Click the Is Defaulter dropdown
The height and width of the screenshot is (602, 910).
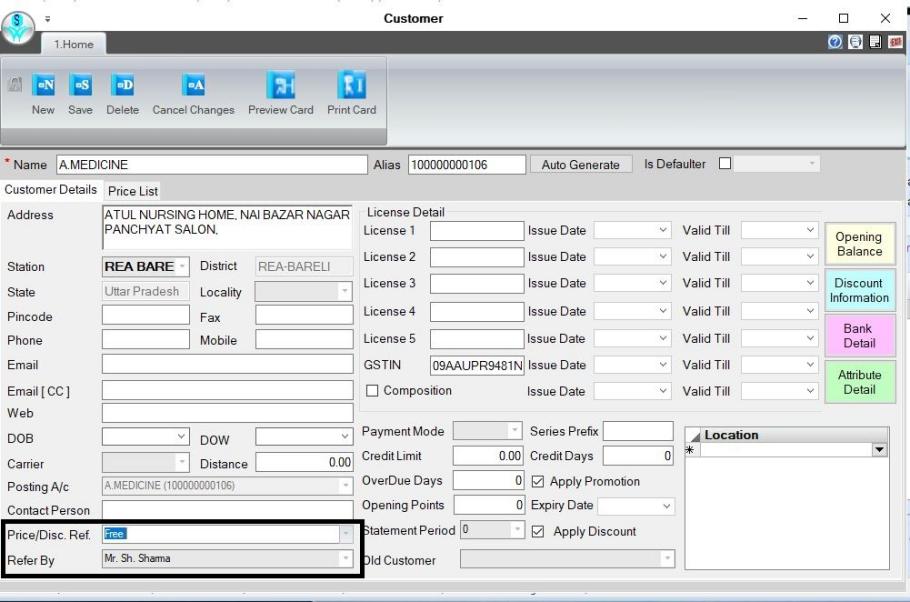777,164
